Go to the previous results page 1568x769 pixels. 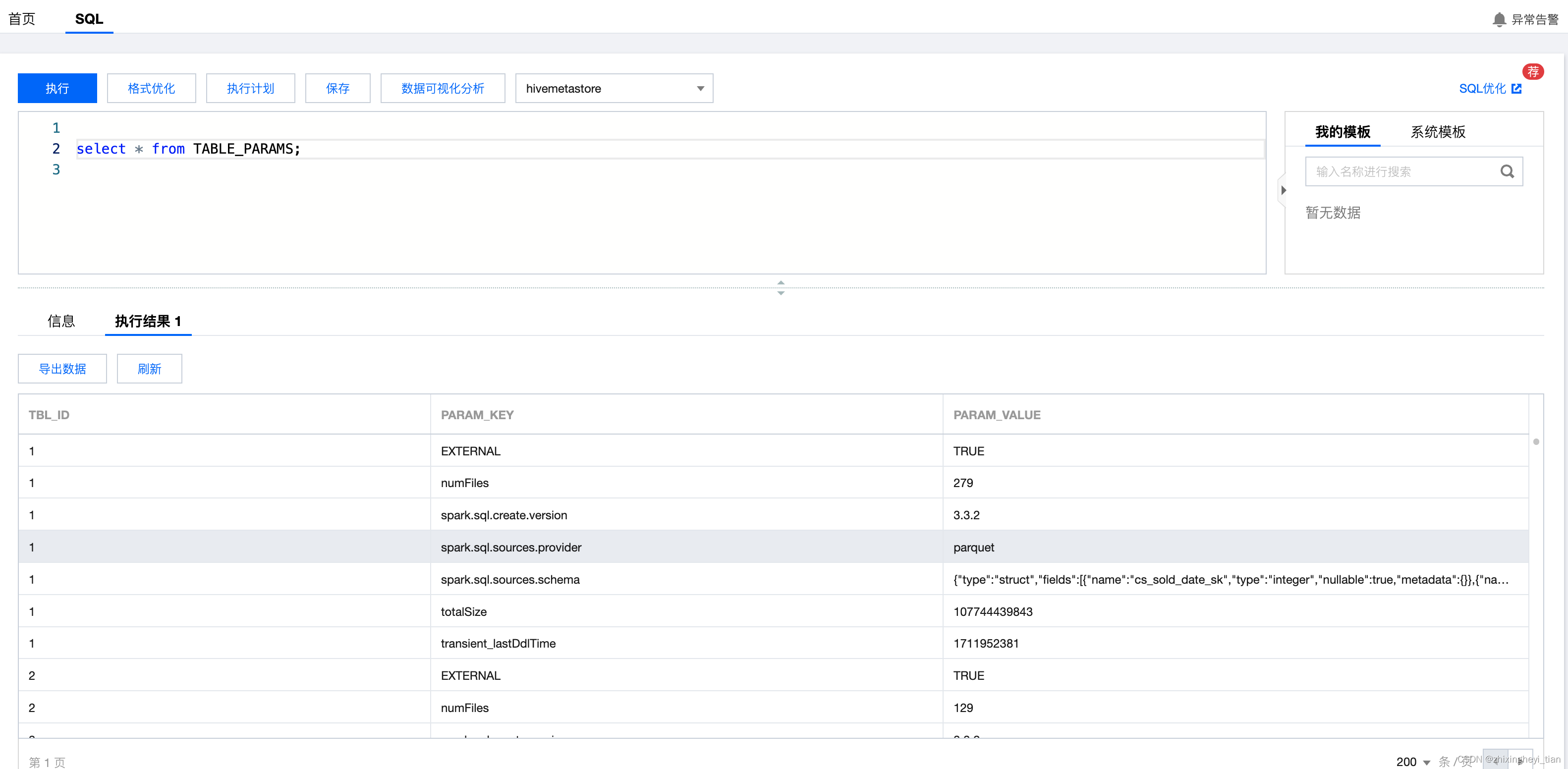tap(1495, 761)
